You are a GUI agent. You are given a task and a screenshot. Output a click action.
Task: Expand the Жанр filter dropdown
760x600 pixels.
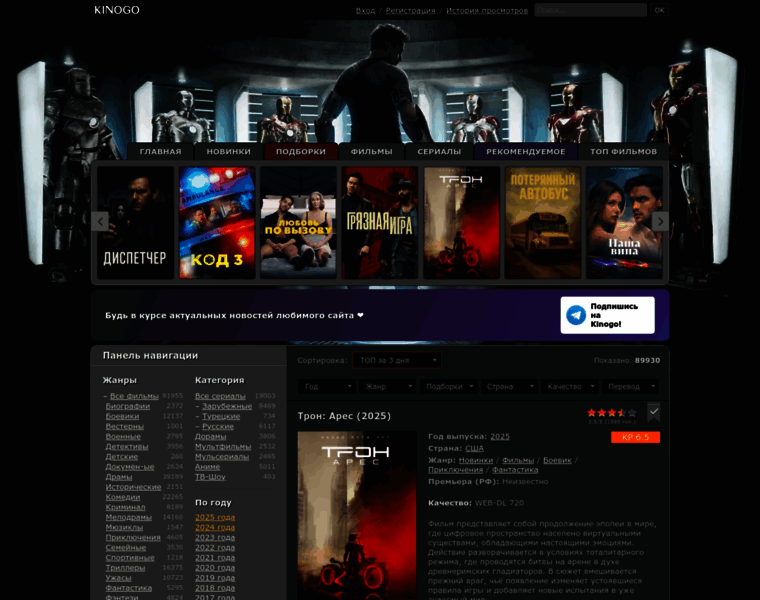tap(388, 386)
